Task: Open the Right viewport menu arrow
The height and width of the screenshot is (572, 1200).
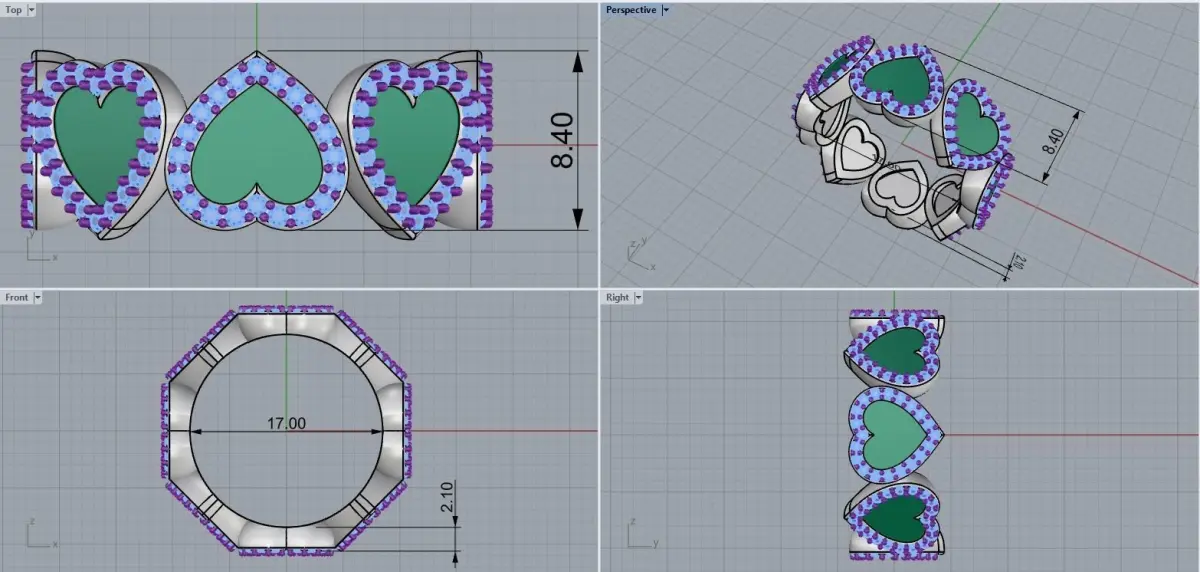Action: (x=638, y=297)
